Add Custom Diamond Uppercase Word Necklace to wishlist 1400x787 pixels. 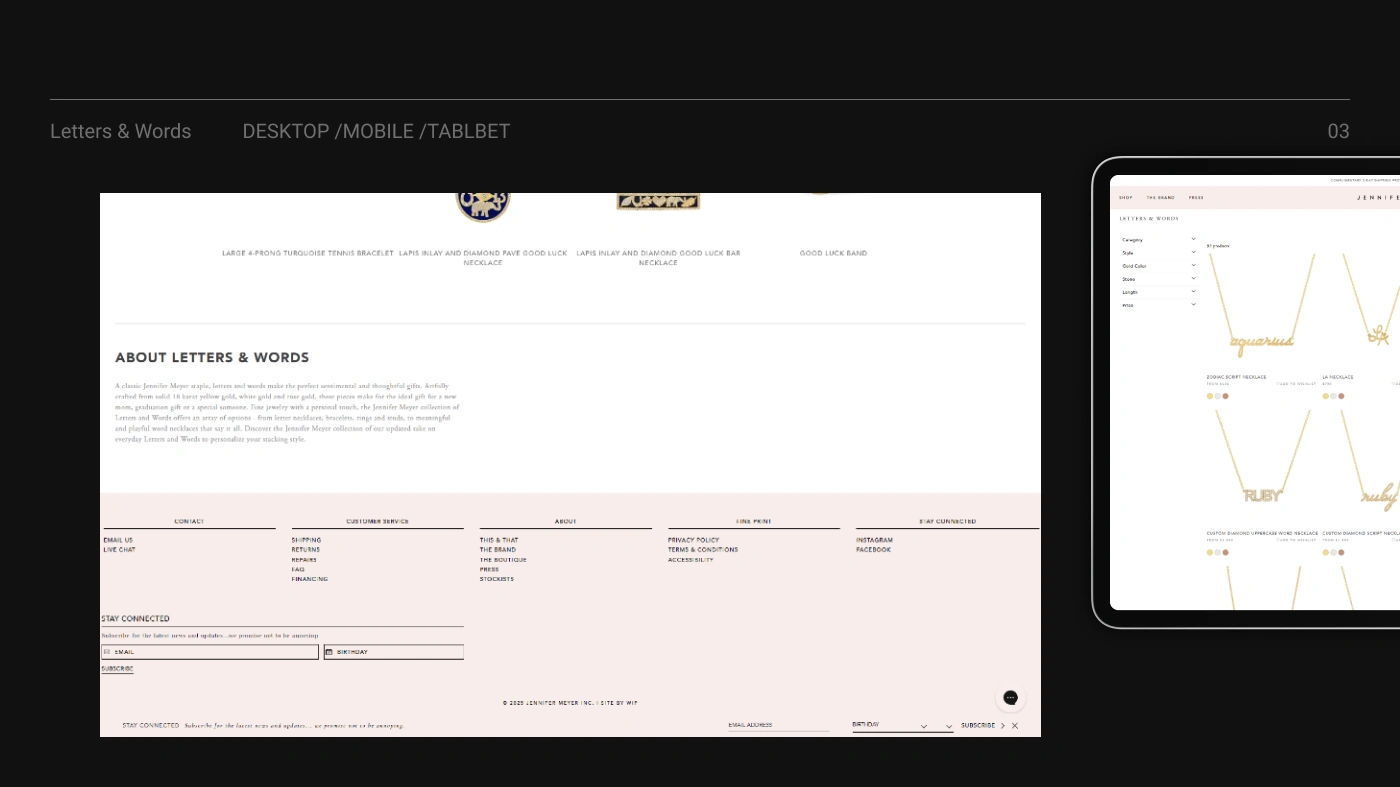1297,540
